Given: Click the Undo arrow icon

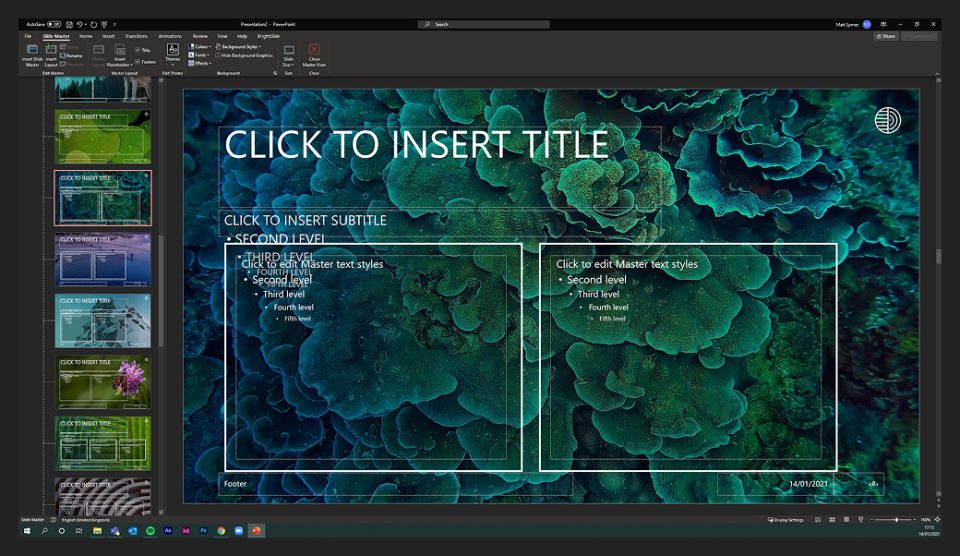Looking at the screenshot, I should 79,23.
